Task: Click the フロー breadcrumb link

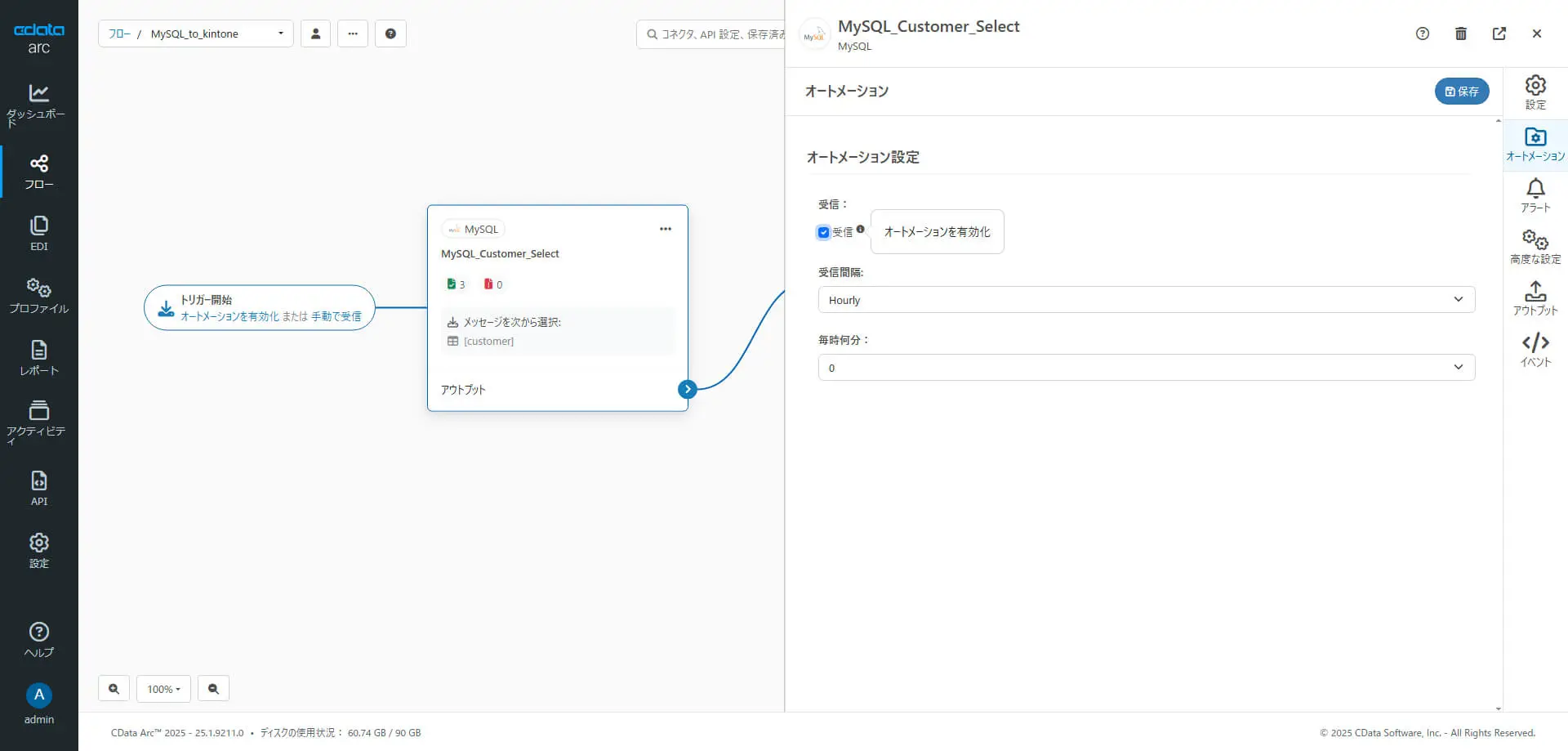Action: (119, 34)
